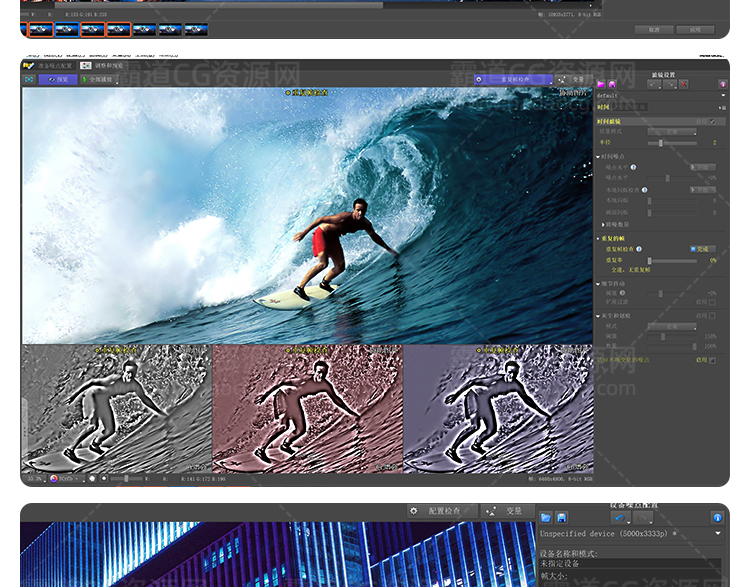Click the info icon next to 重复帧检查 setting
Screen dimensions: 750x587
coord(639,249)
